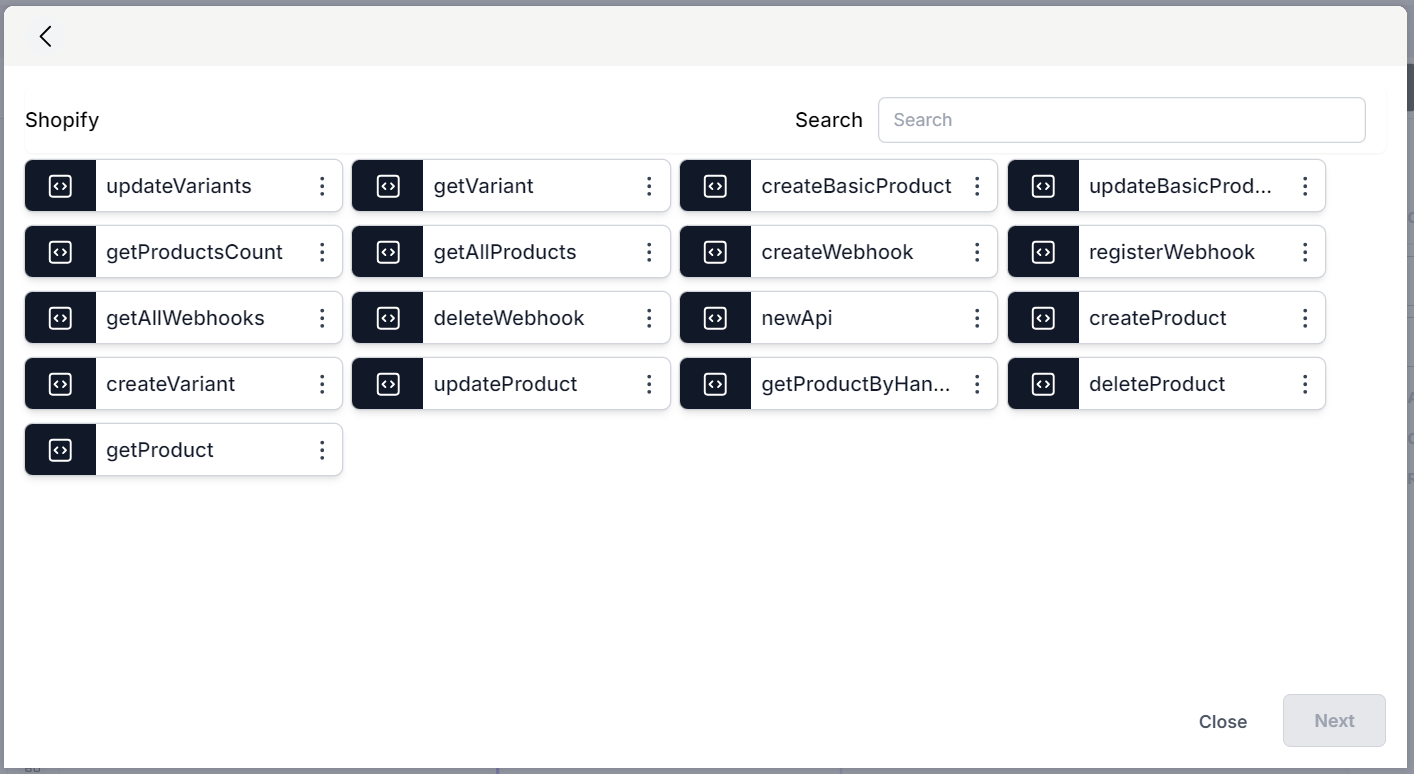Click the code icon of getAllWebhooks
Image resolution: width=1414 pixels, height=774 pixels.
tap(60, 318)
